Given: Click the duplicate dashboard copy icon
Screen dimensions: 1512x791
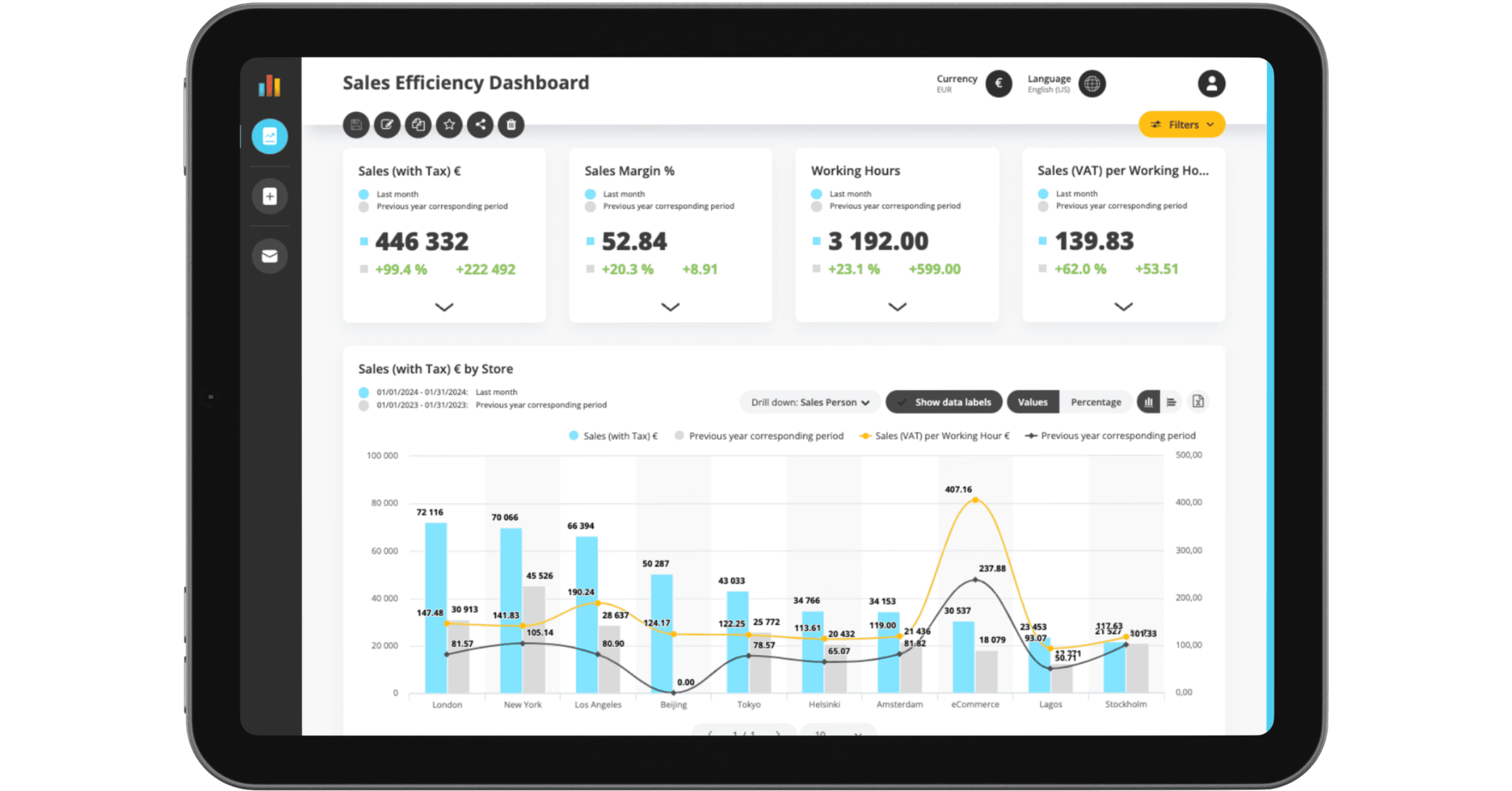Looking at the screenshot, I should click(418, 124).
